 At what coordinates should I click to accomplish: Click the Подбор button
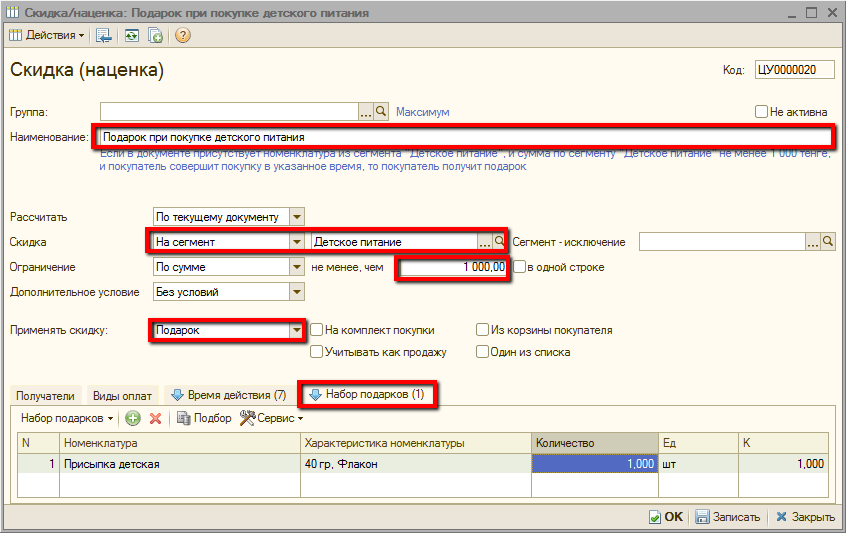(204, 418)
